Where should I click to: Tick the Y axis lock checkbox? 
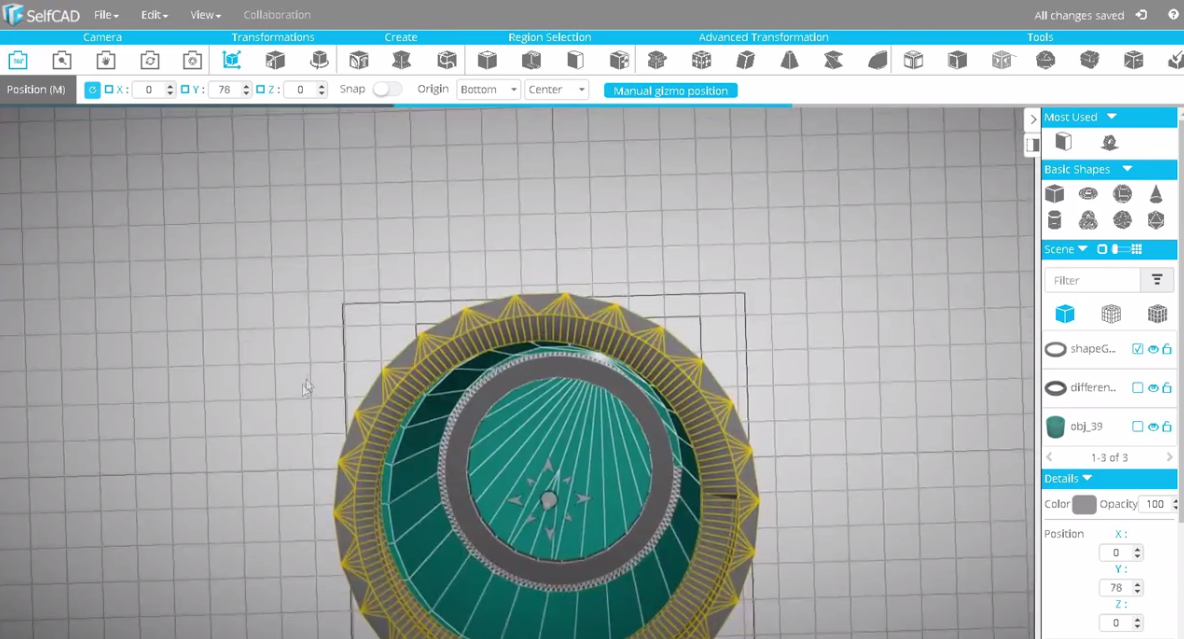tap(185, 89)
